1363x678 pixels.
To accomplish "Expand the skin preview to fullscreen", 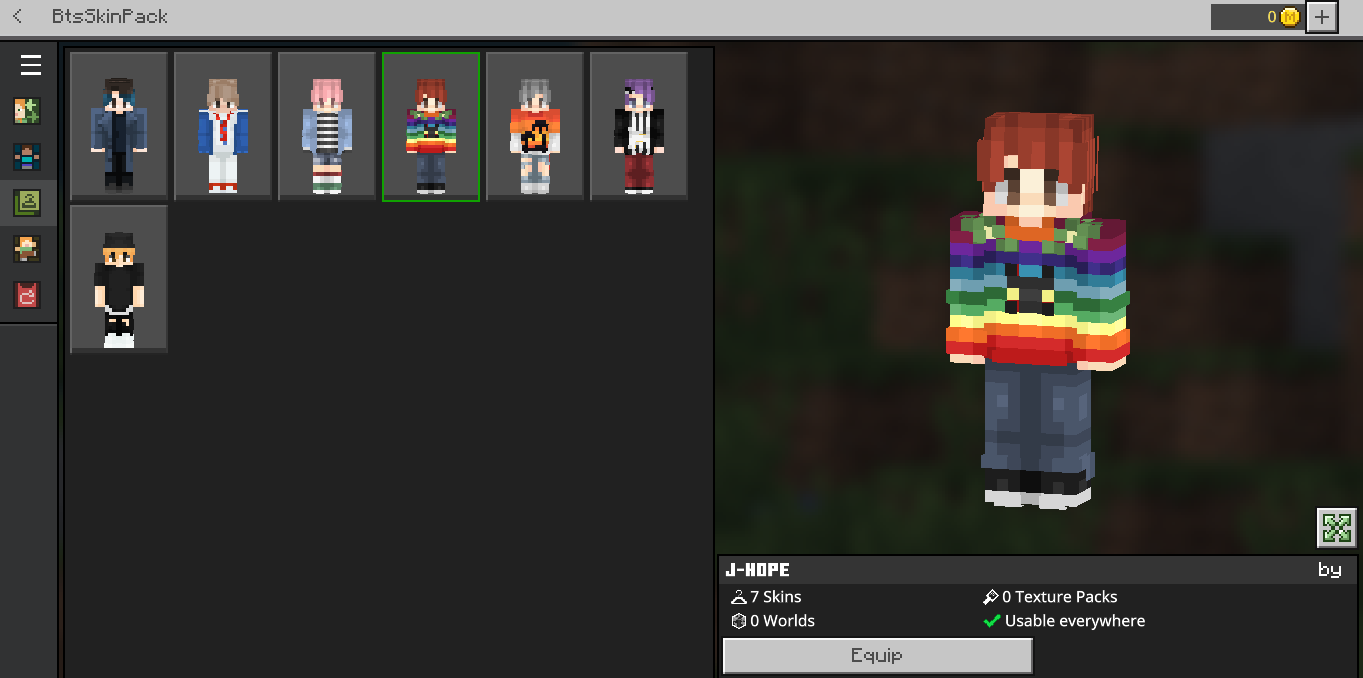I will coord(1337,527).
